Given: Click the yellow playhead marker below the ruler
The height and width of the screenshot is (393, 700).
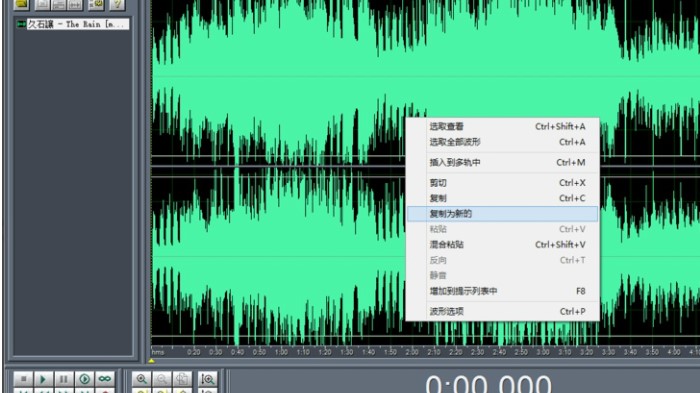Looking at the screenshot, I should pos(151,360).
